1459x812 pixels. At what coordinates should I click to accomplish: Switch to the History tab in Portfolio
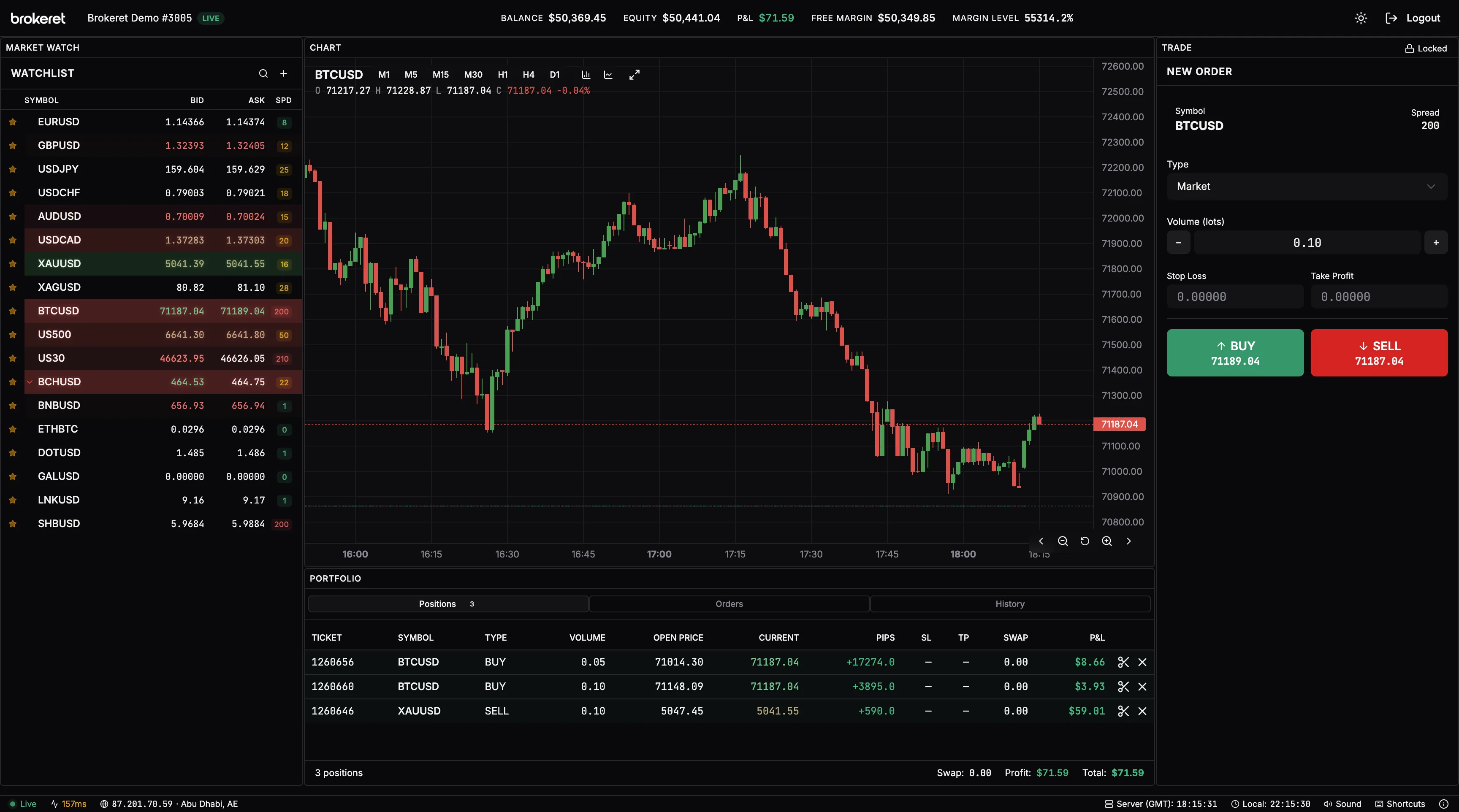1010,604
